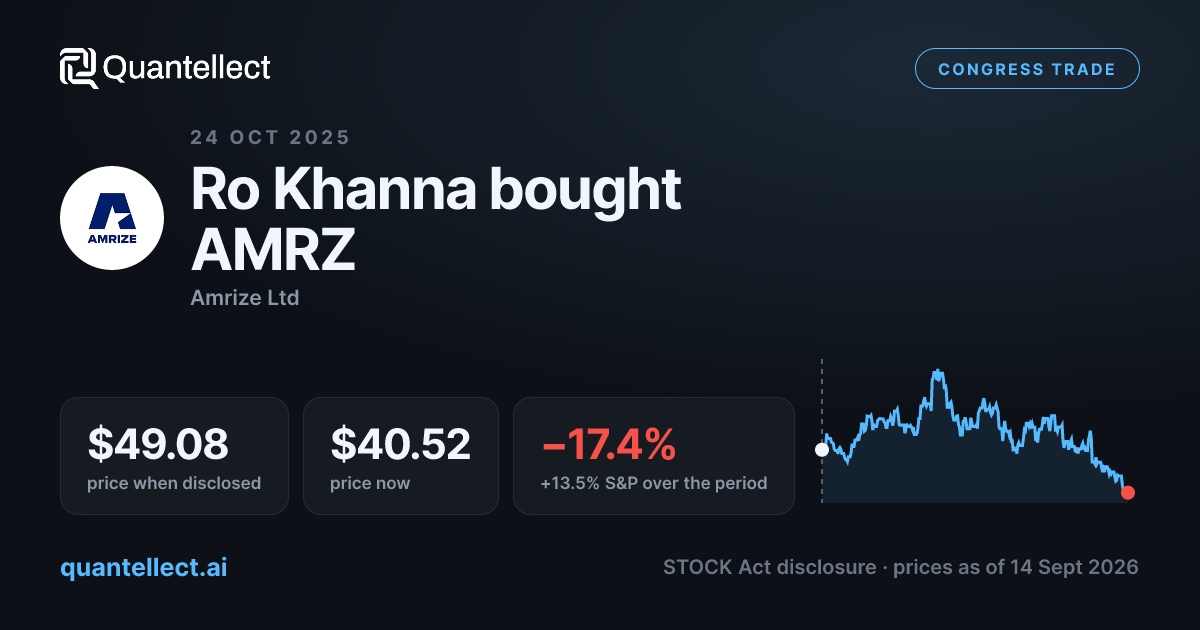Click the price when disclosed caption
The width and height of the screenshot is (1200, 630).
click(x=174, y=483)
